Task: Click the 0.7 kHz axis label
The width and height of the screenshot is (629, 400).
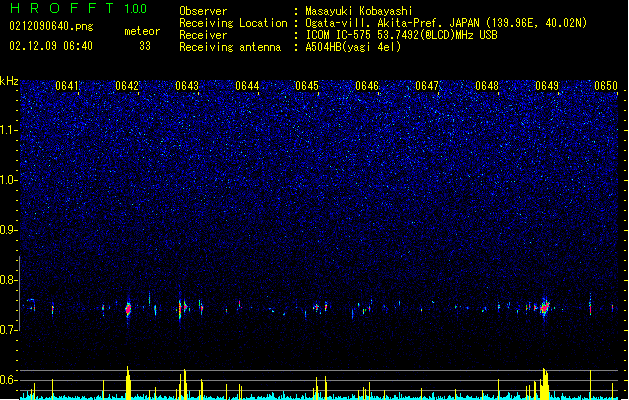Action: [x=8, y=330]
